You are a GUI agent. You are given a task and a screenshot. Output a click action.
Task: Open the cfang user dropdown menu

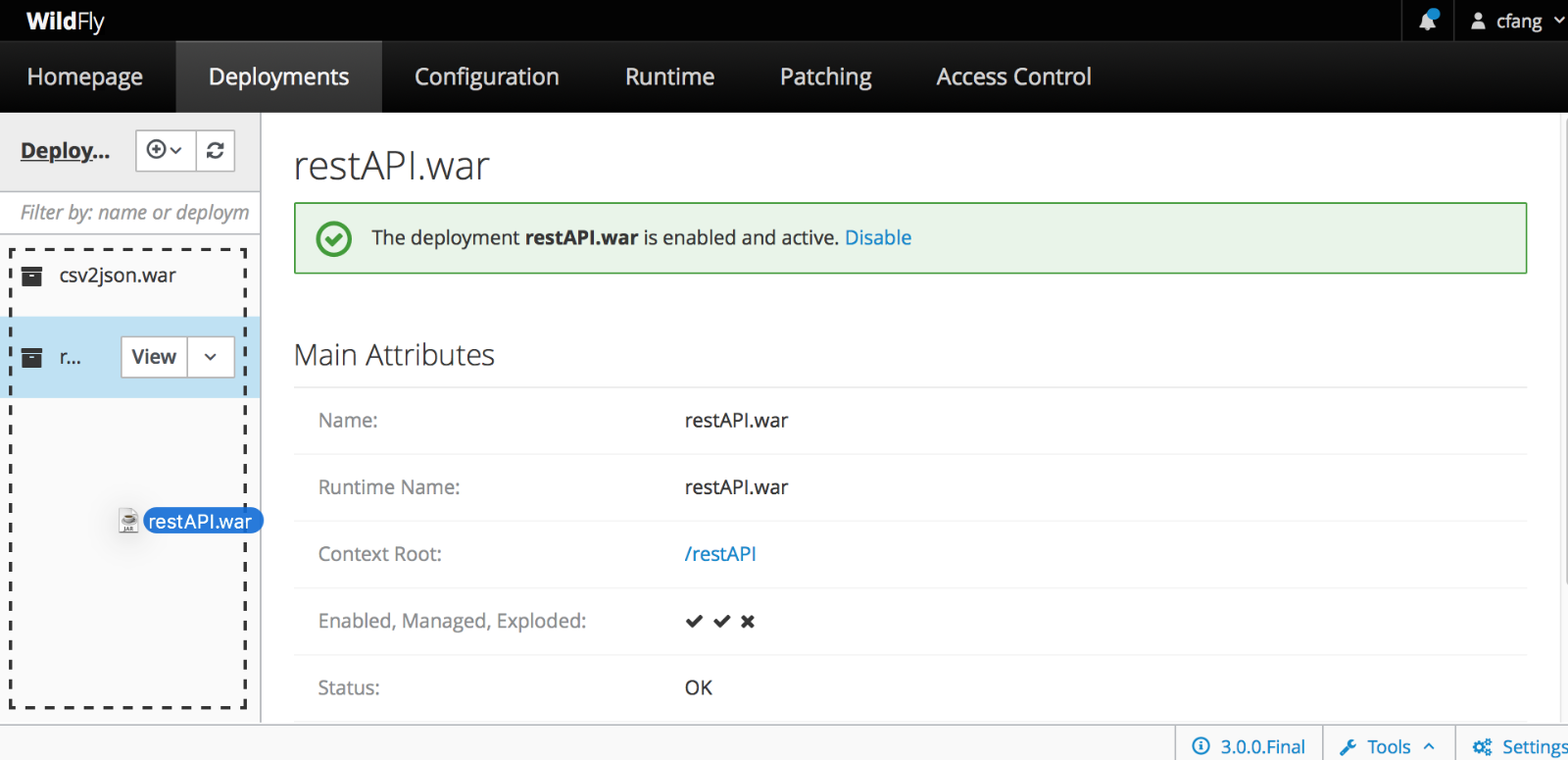[x=1518, y=21]
